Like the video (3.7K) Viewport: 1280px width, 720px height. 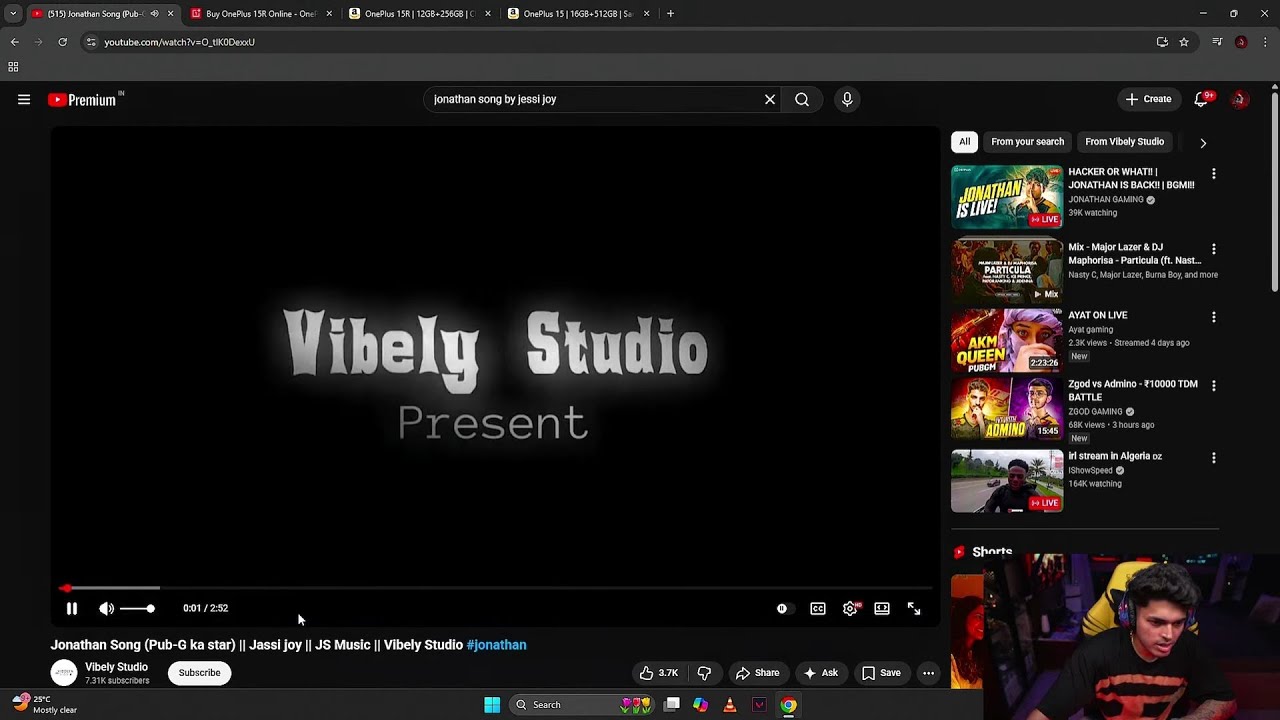658,673
